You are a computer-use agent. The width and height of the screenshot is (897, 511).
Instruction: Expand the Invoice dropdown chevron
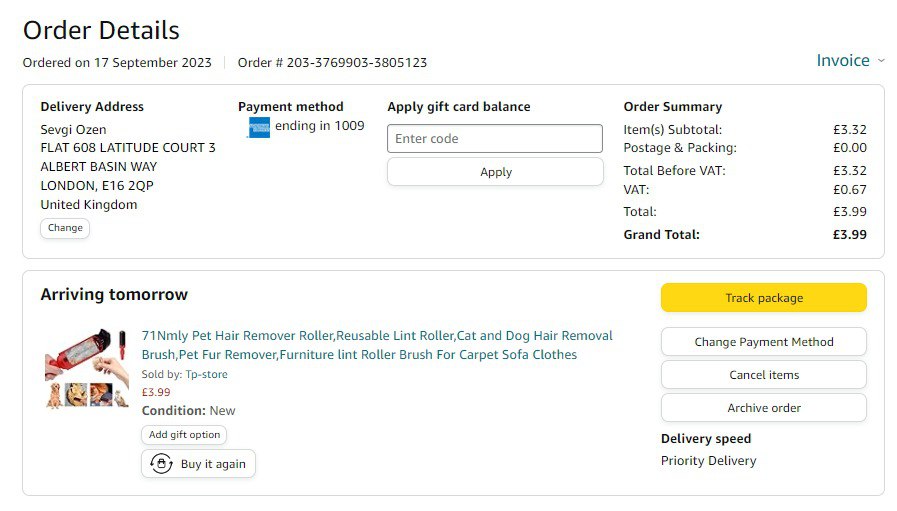pos(881,61)
